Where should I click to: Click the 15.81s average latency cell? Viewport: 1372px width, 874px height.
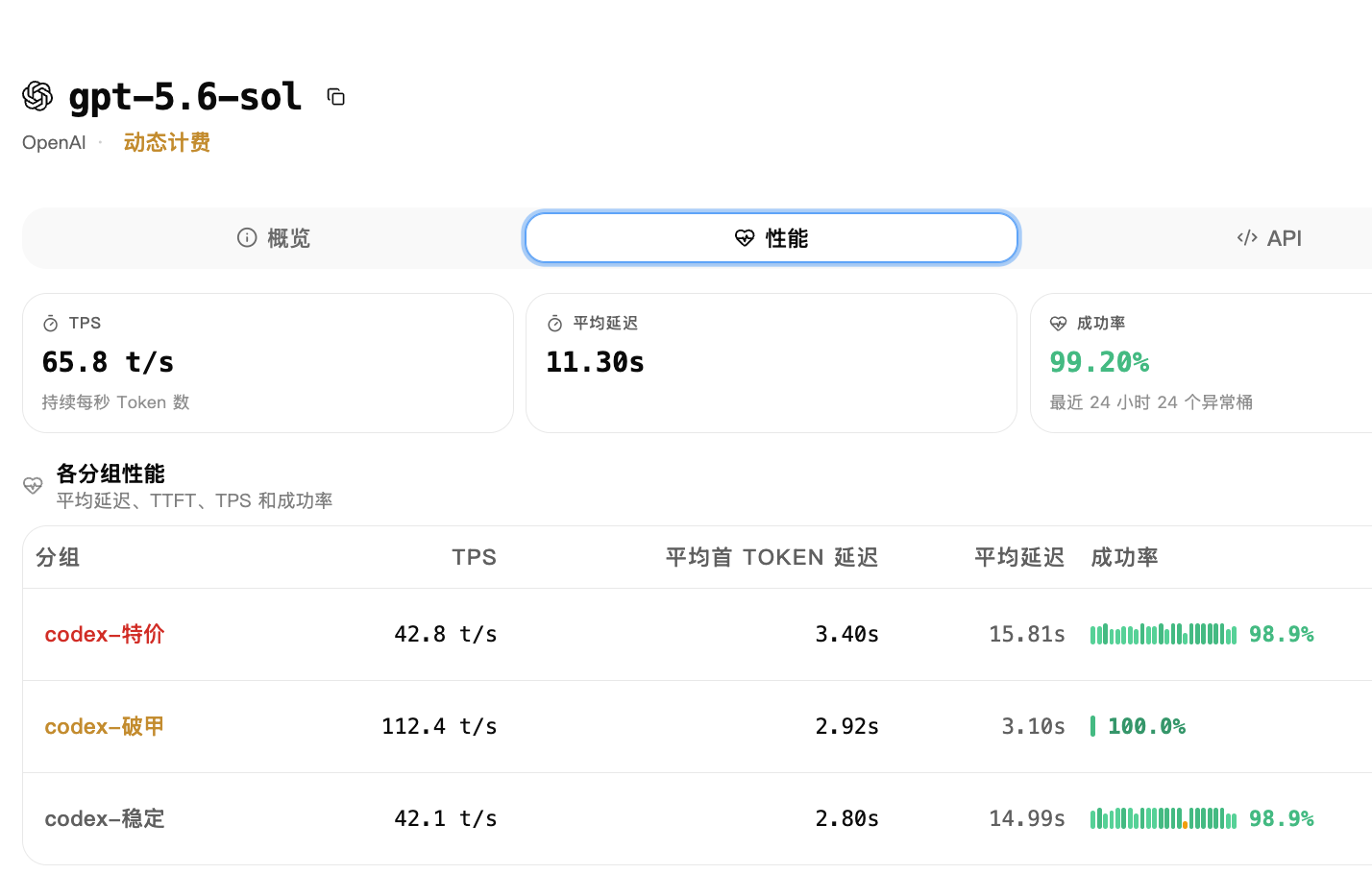click(1027, 634)
